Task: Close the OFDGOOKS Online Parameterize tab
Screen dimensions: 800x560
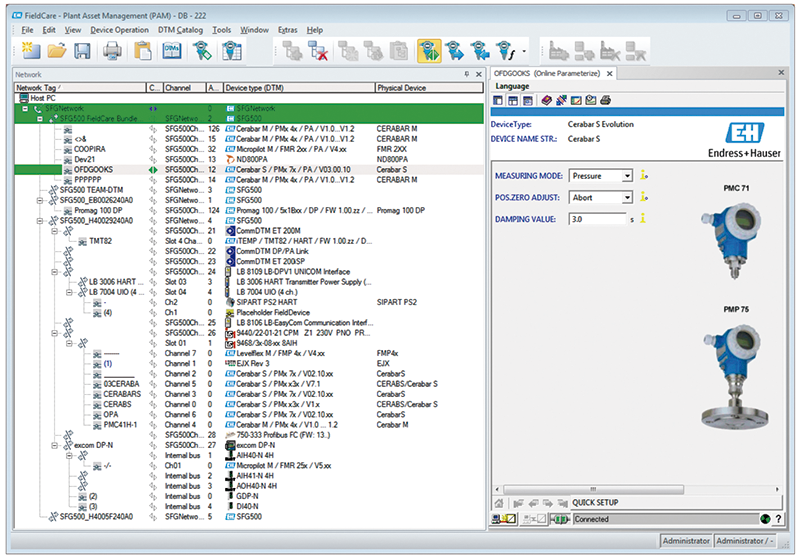Action: 609,73
